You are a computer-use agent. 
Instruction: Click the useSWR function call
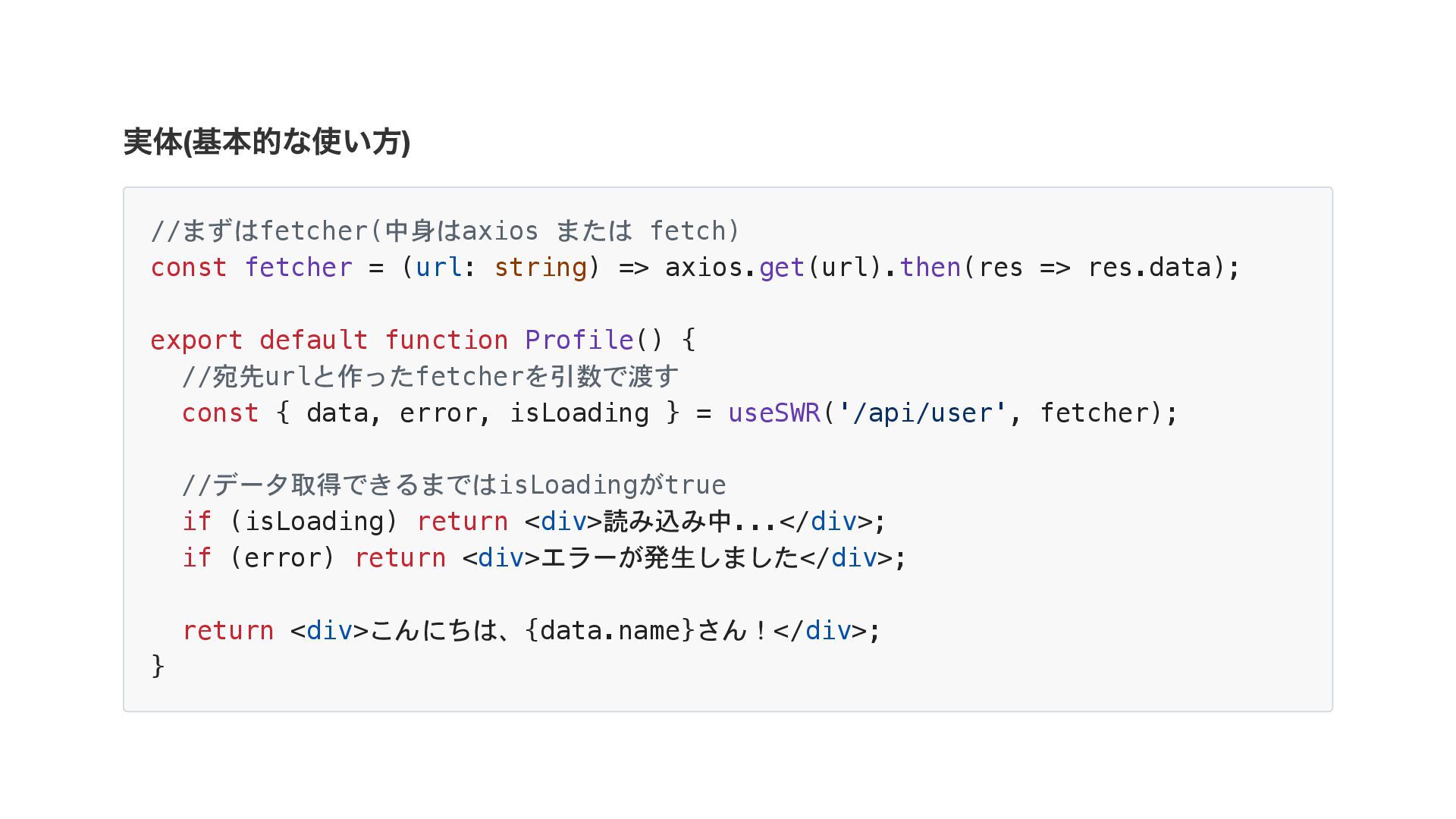coord(774,413)
